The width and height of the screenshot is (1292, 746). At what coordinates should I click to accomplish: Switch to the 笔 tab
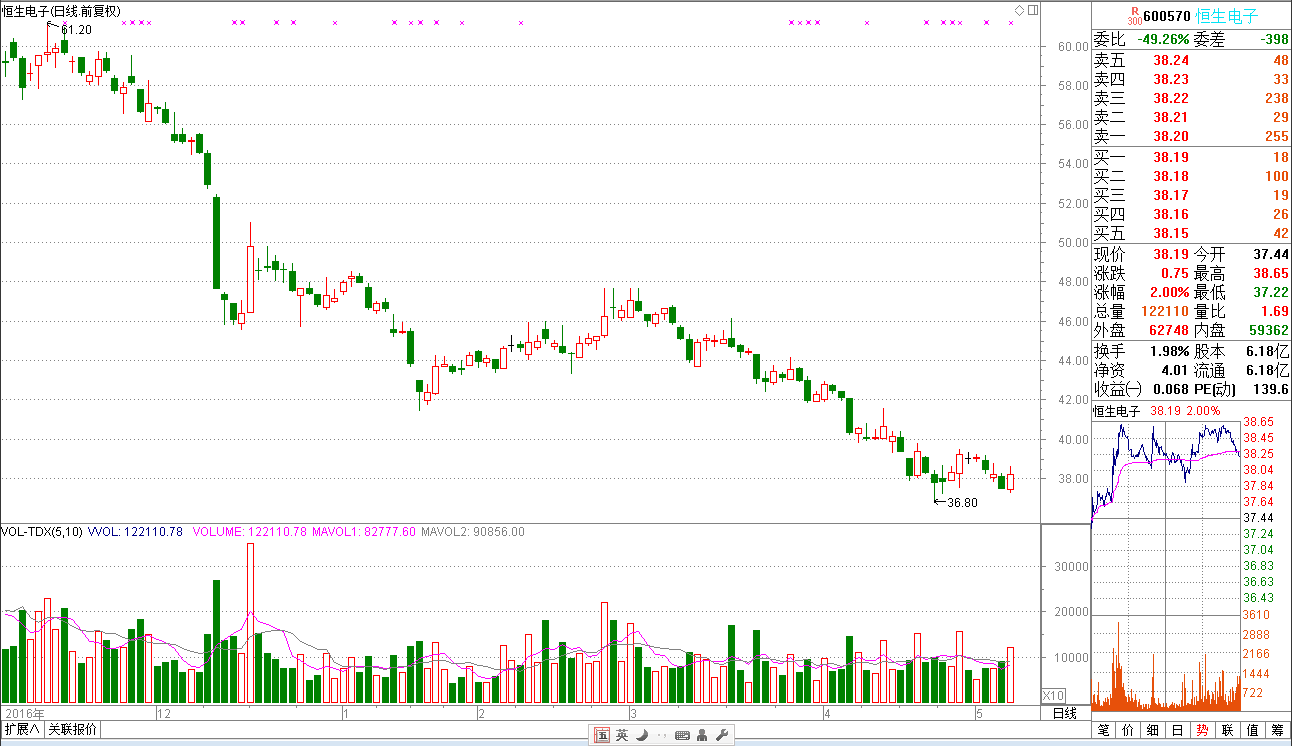(1104, 730)
